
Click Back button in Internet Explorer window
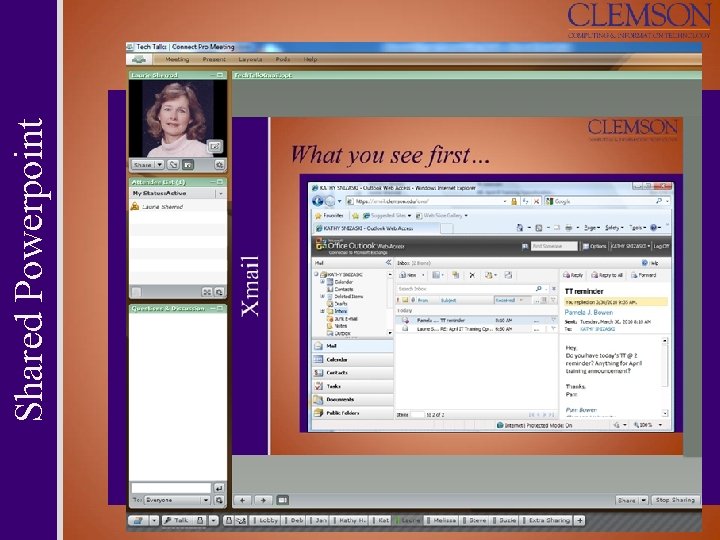tap(317, 201)
